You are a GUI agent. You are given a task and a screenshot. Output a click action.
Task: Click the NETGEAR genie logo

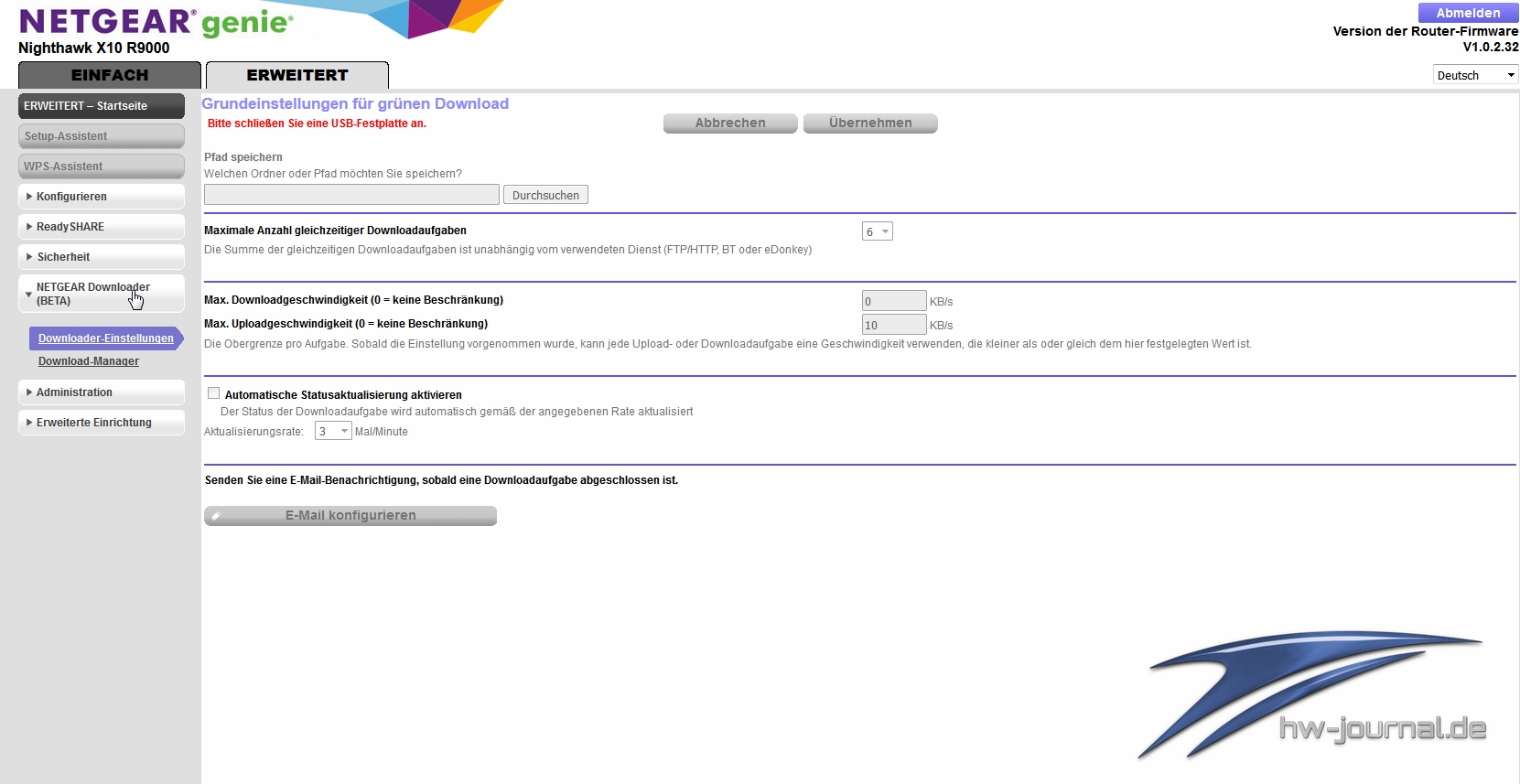156,21
